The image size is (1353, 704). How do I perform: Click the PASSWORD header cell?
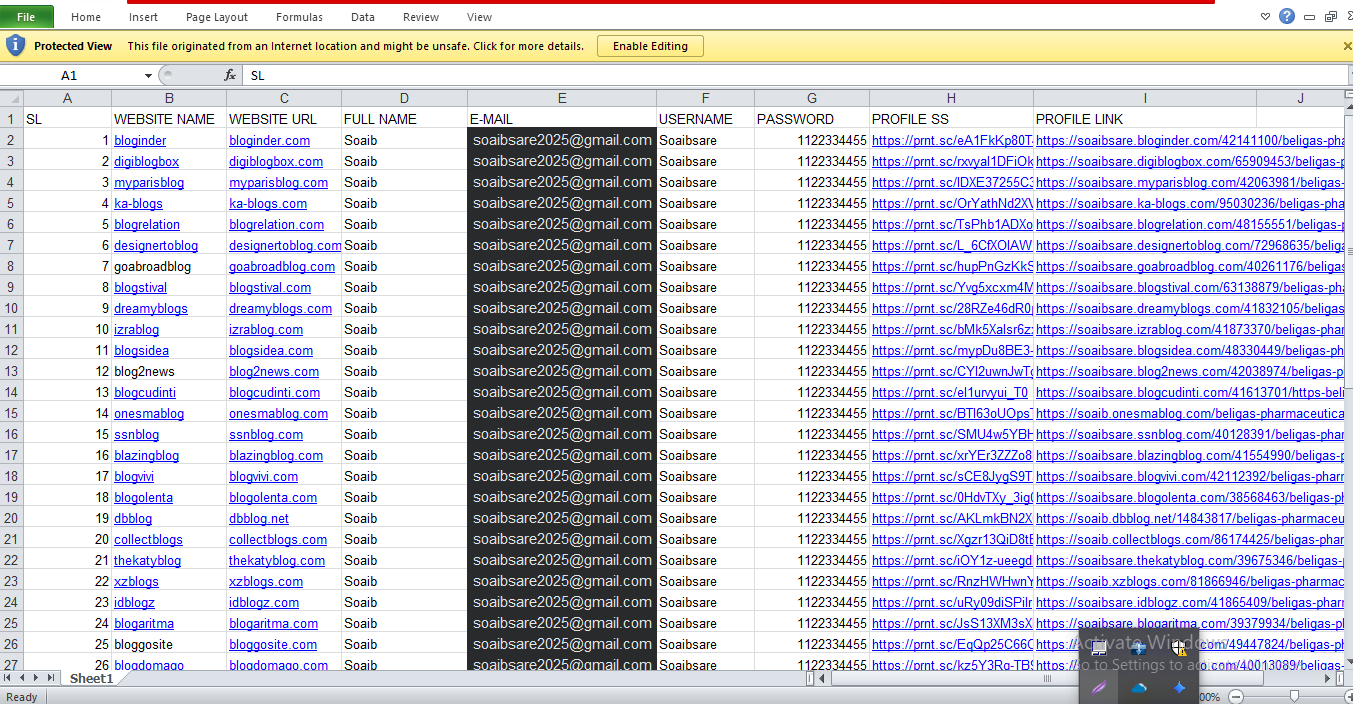tap(812, 119)
